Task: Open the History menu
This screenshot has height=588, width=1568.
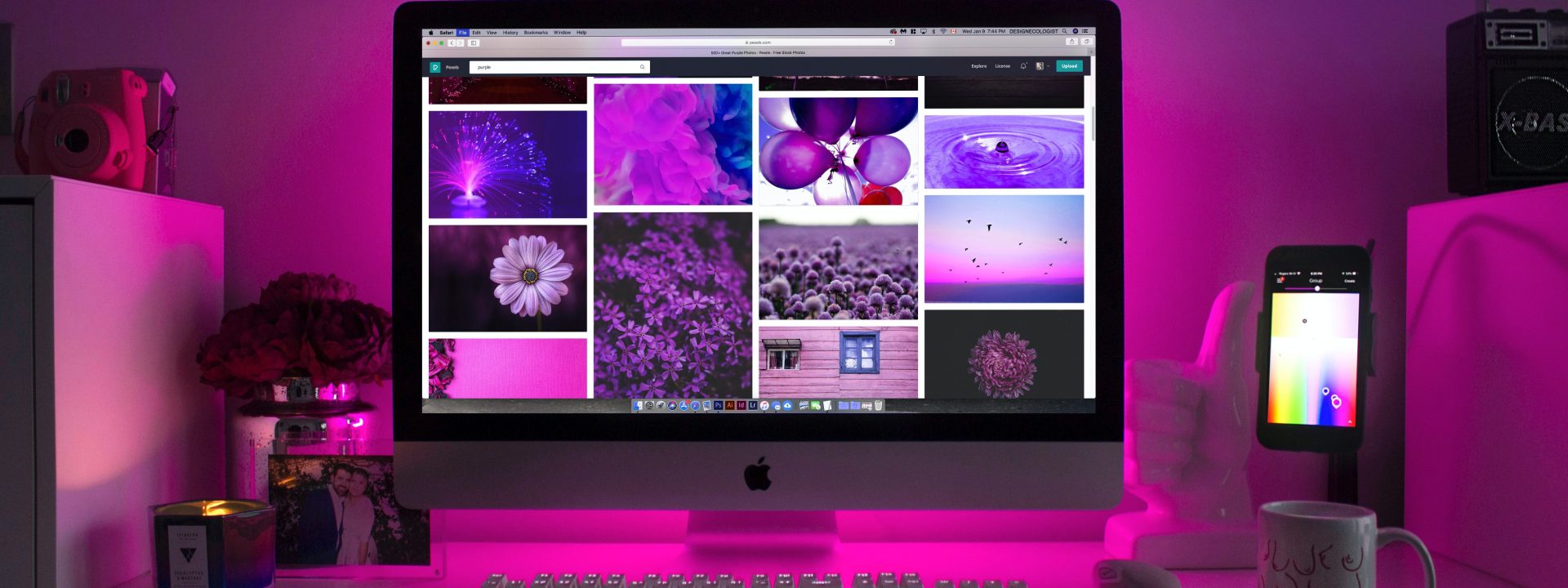Action: pos(510,33)
